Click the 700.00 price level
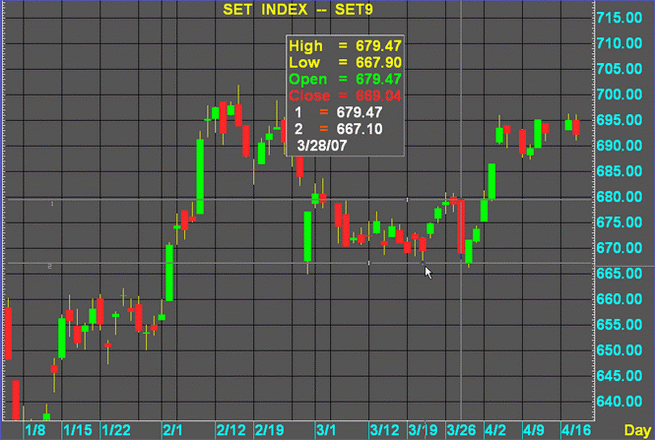Image resolution: width=655 pixels, height=440 pixels. (x=619, y=94)
